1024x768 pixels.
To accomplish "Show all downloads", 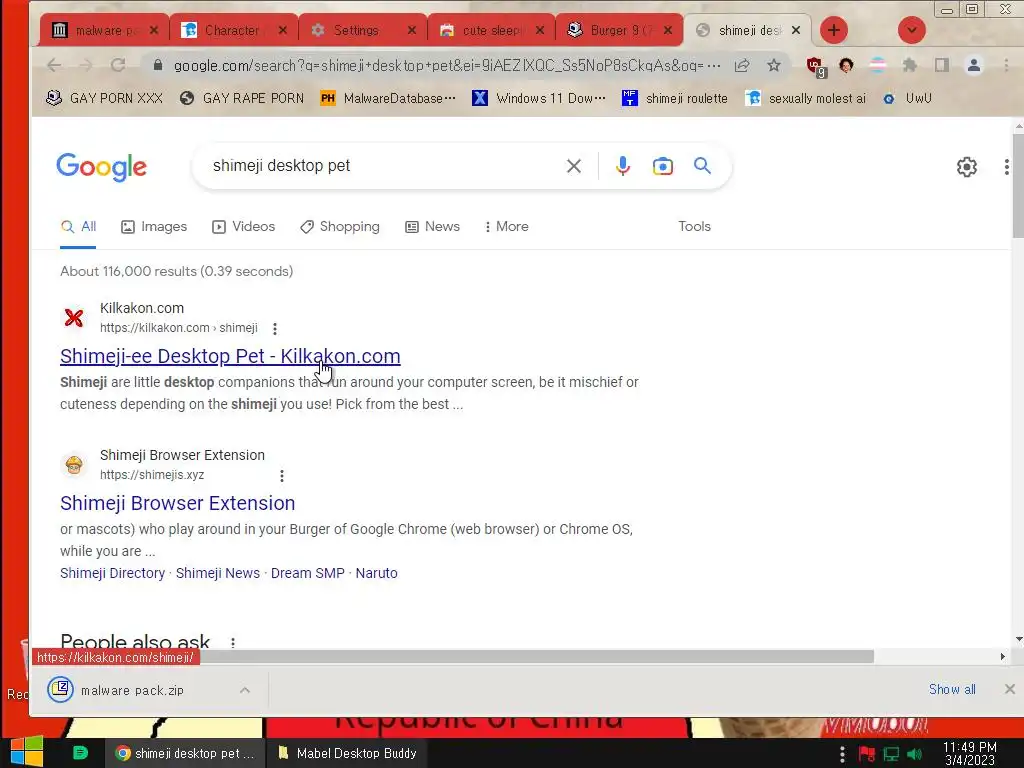I will [x=952, y=690].
